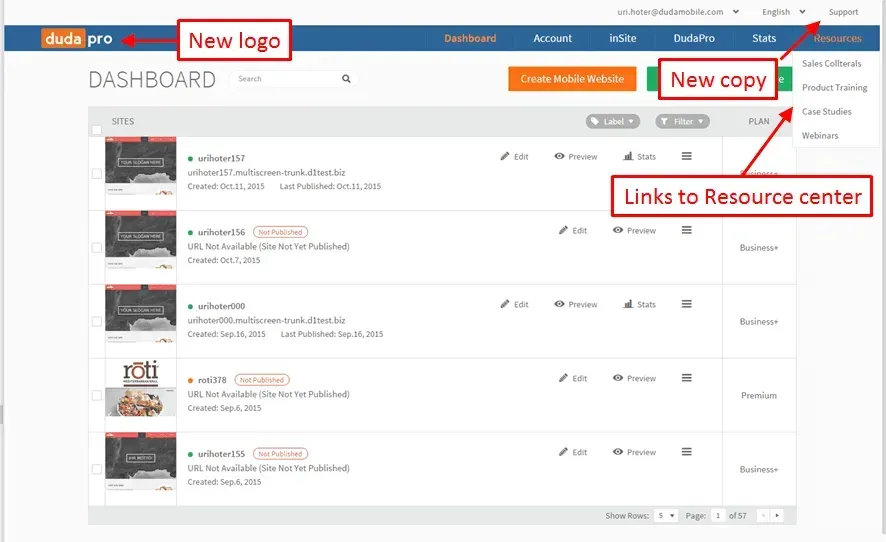Screen dimensions: 886x542
Task: Click SITES column header
Action: pos(123,122)
